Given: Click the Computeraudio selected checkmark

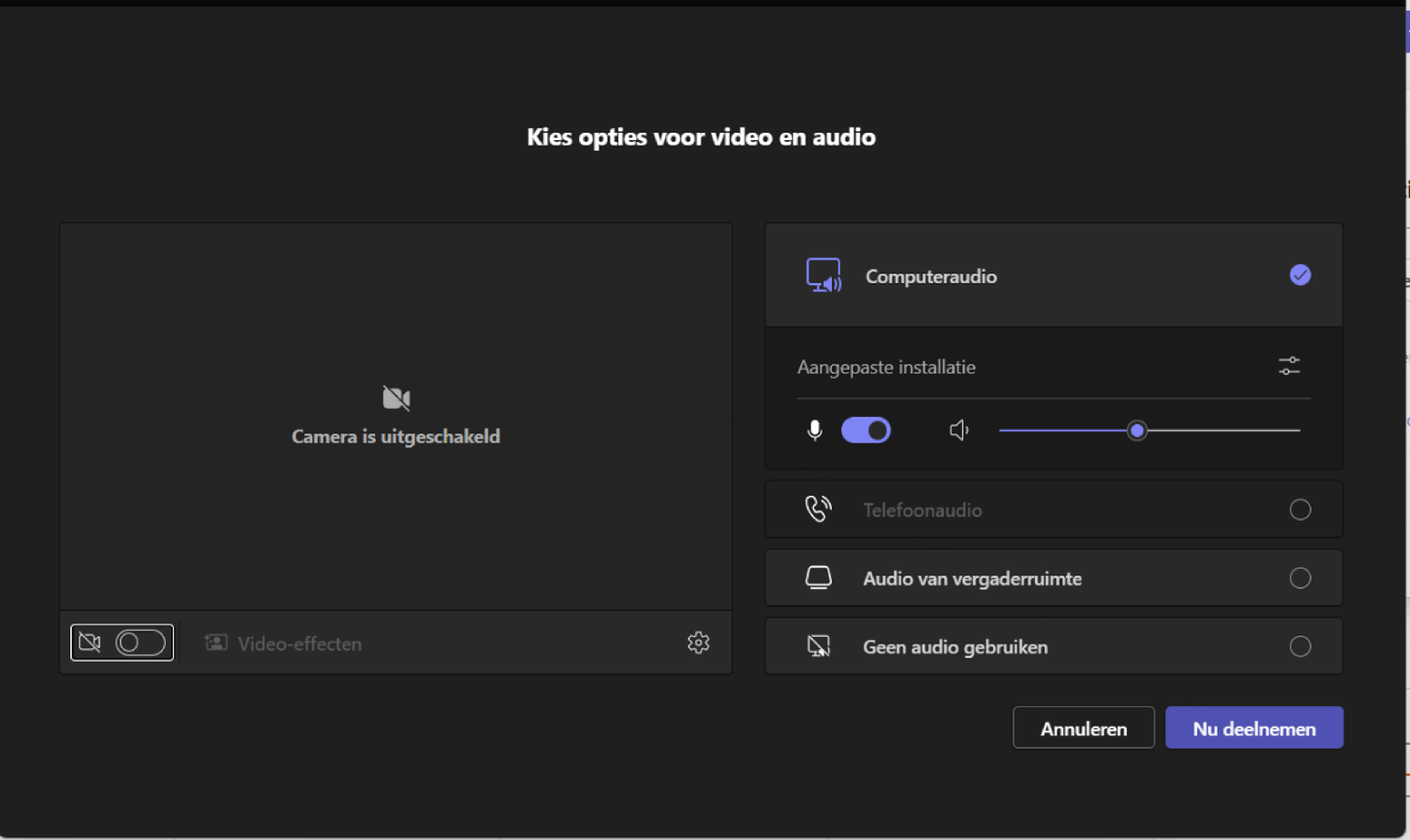Looking at the screenshot, I should (1299, 275).
